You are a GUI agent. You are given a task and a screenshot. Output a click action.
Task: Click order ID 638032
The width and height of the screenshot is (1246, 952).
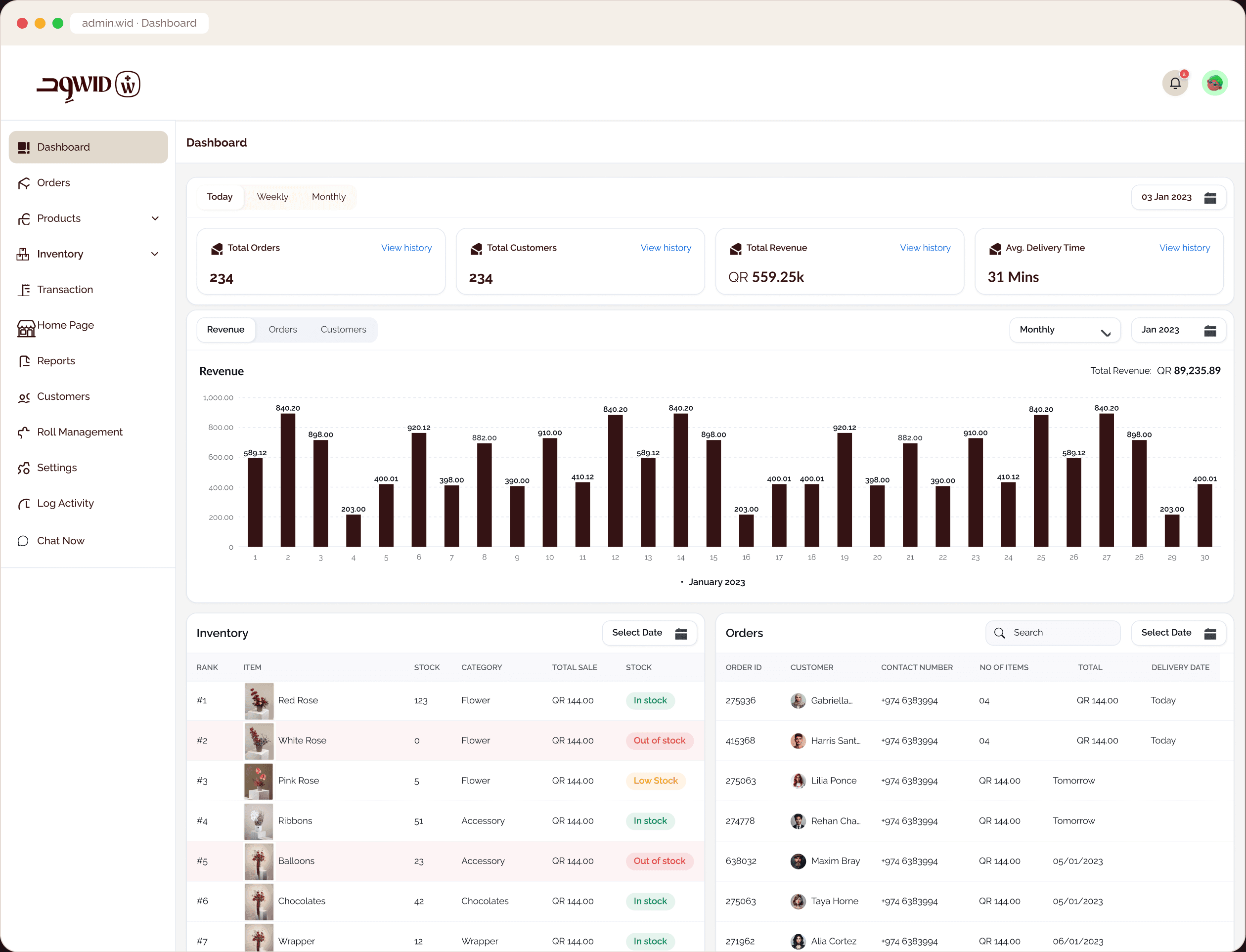741,862
